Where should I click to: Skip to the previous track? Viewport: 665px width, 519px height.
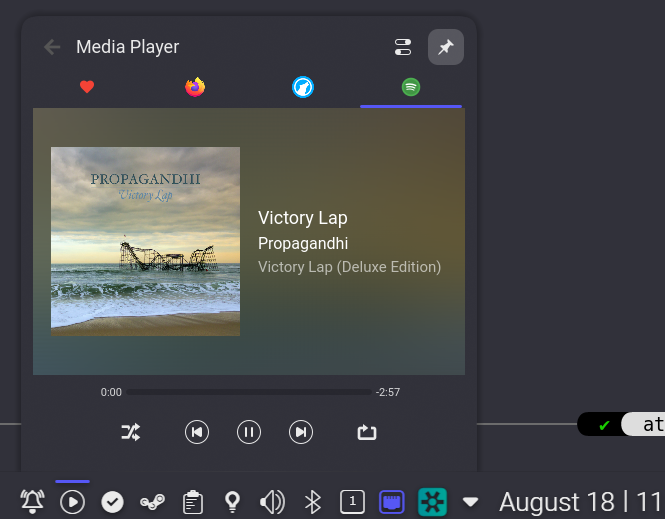coord(197,432)
